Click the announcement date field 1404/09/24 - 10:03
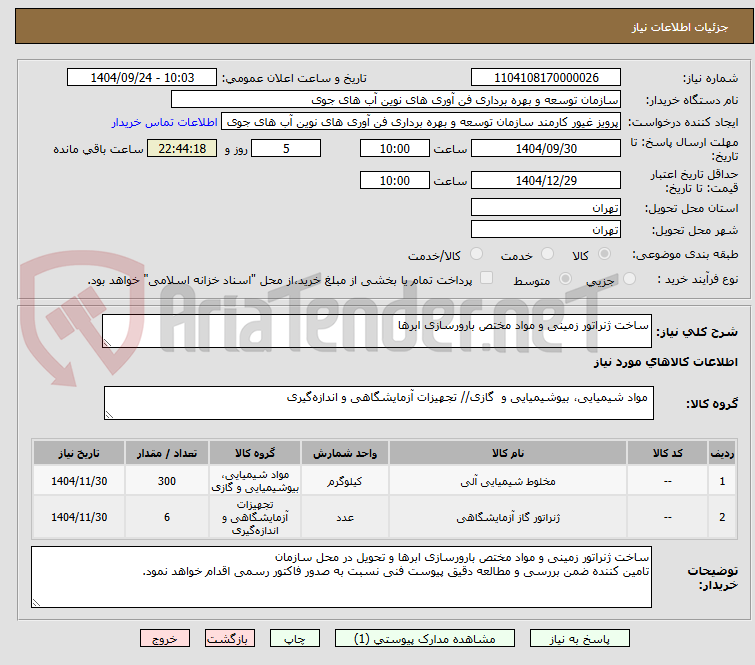This screenshot has width=755, height=665. click(x=142, y=78)
